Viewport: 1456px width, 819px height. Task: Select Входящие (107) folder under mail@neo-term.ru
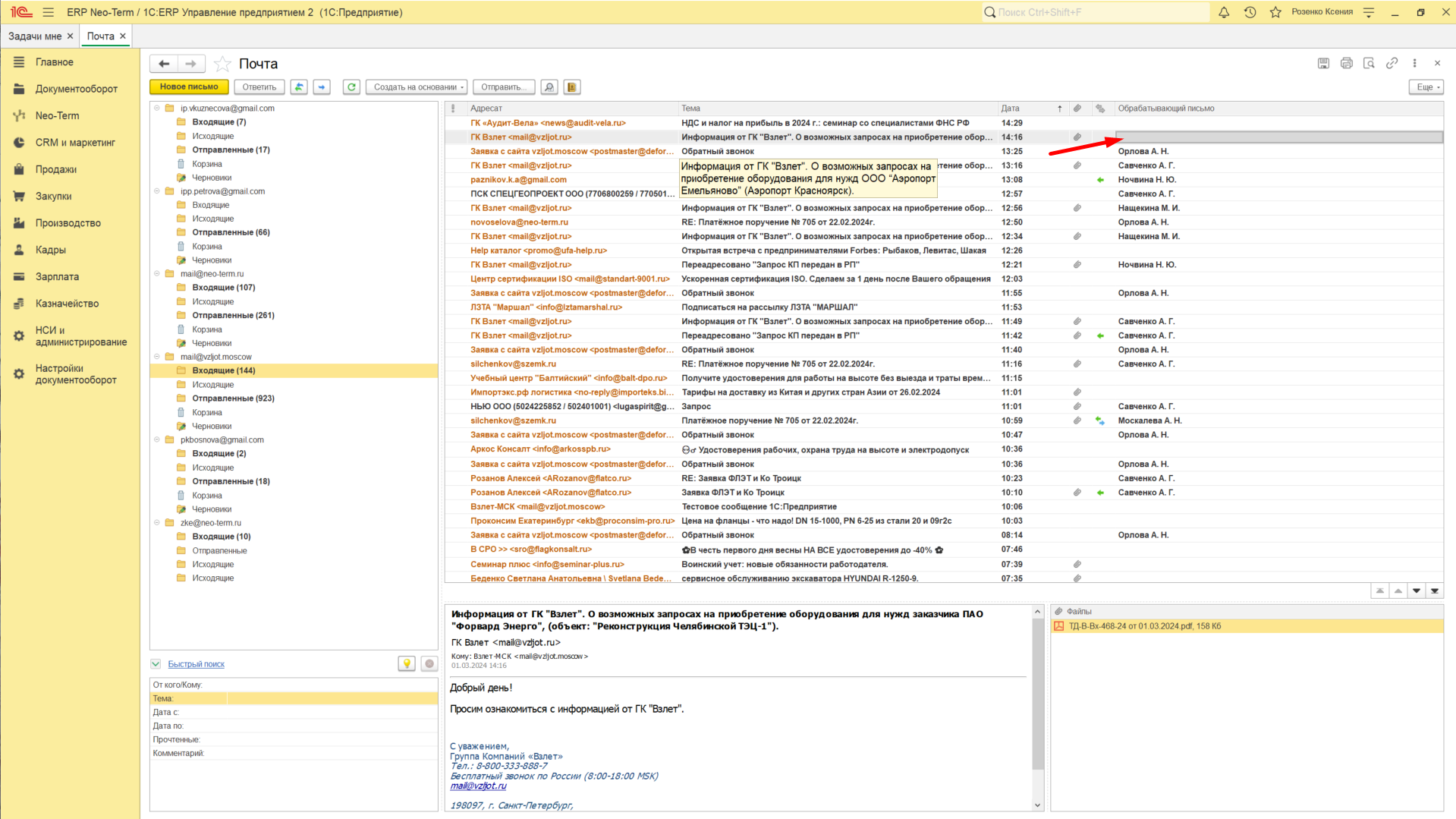(x=224, y=288)
